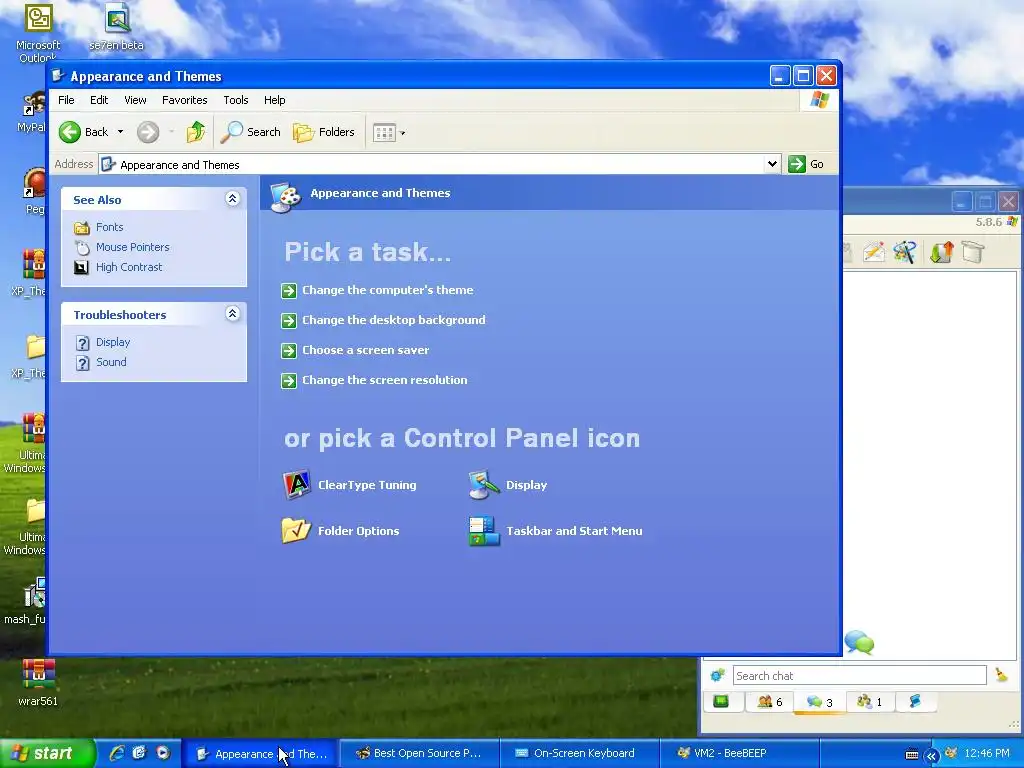Open the Search pane in toolbar
The image size is (1024, 768).
point(251,132)
